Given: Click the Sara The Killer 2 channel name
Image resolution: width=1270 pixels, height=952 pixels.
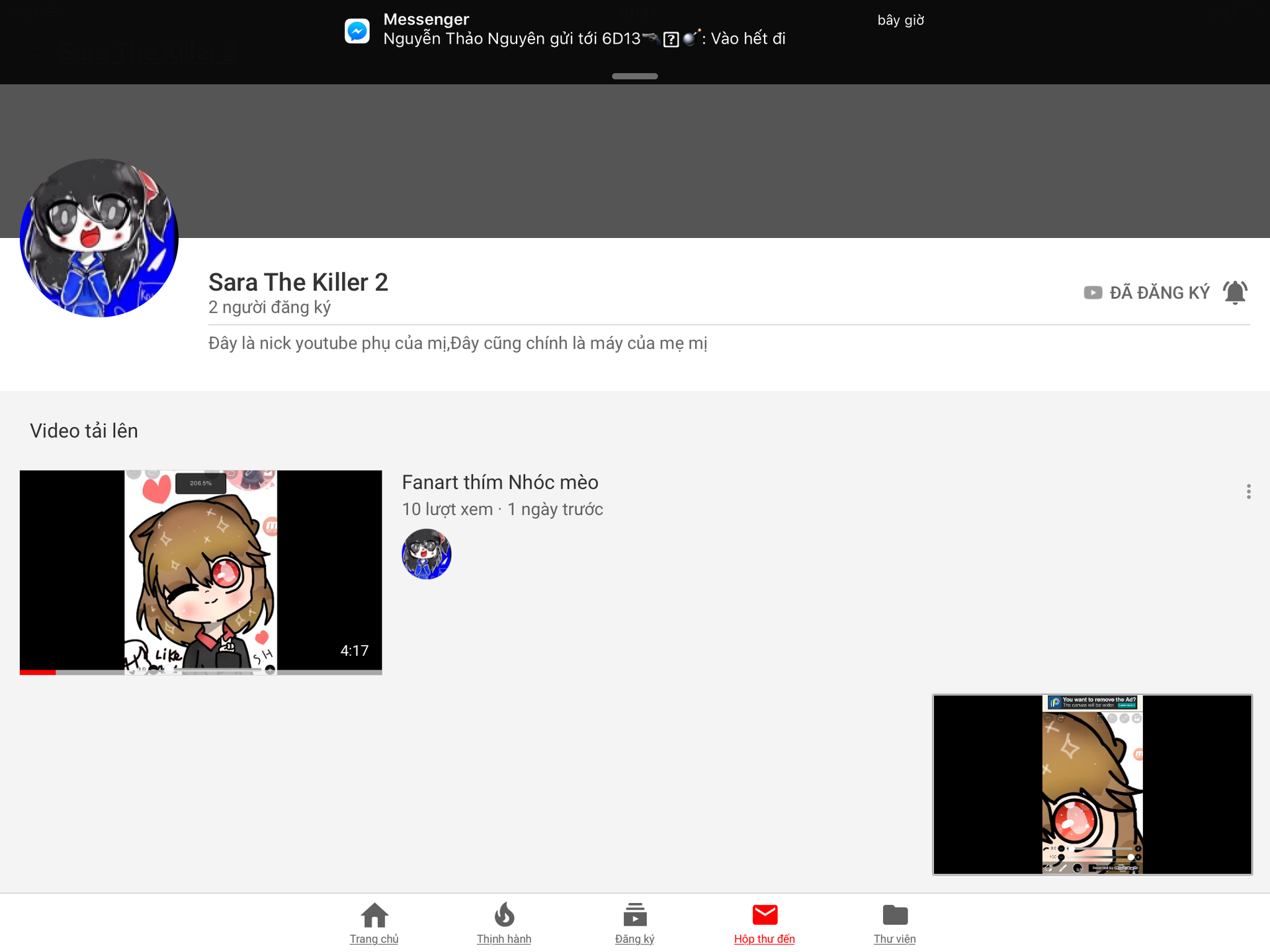Looking at the screenshot, I should [298, 282].
